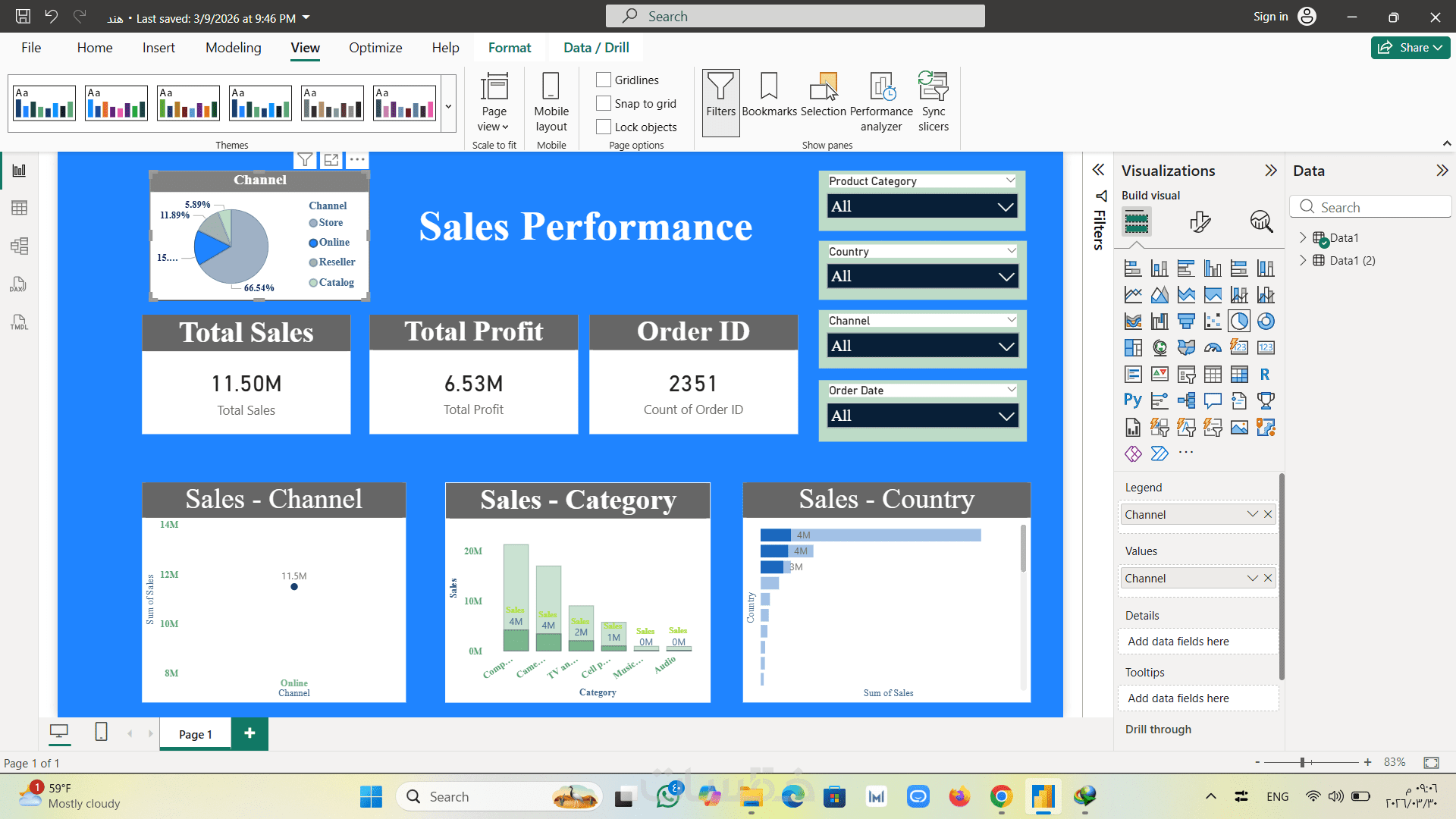The height and width of the screenshot is (819, 1456).
Task: Click the zoom slider handle
Action: [1302, 762]
